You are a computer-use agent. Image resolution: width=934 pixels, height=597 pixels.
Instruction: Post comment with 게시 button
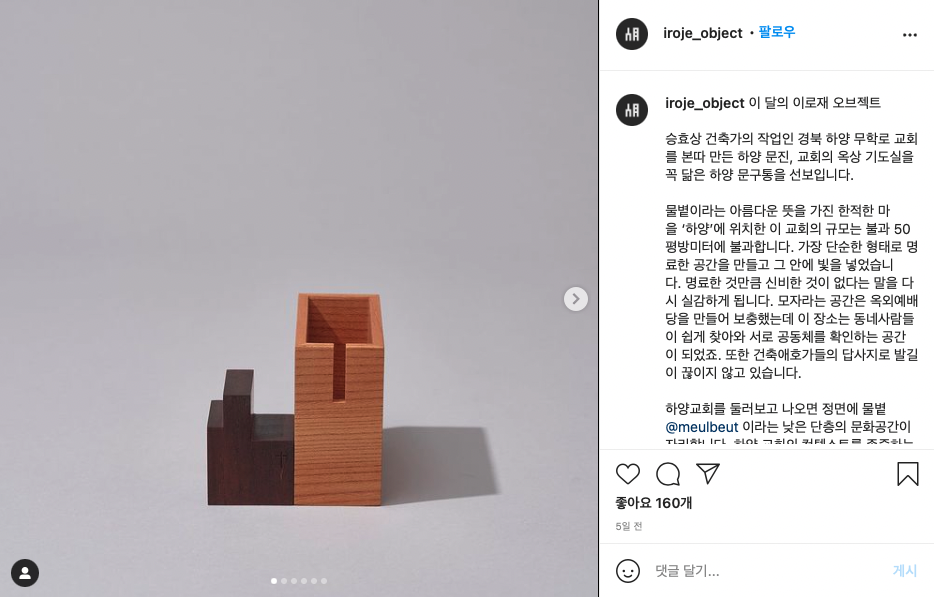click(x=905, y=571)
